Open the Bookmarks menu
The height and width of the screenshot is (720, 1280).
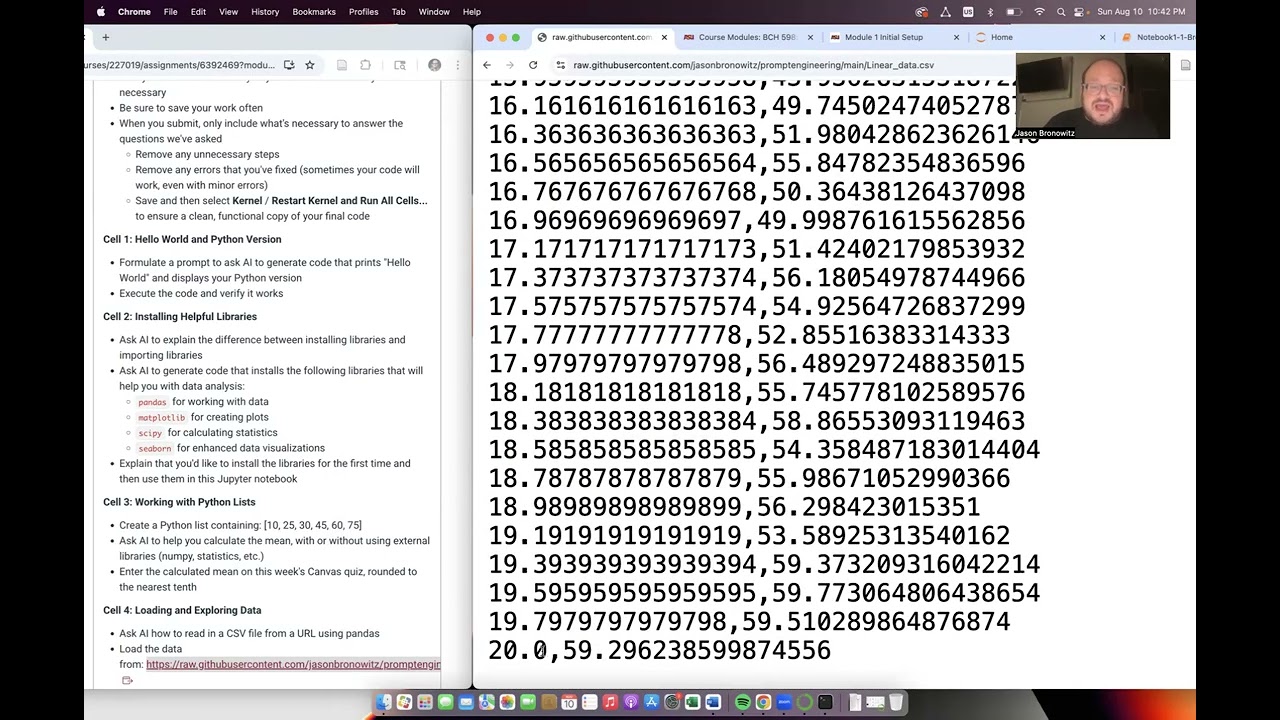pyautogui.click(x=314, y=12)
